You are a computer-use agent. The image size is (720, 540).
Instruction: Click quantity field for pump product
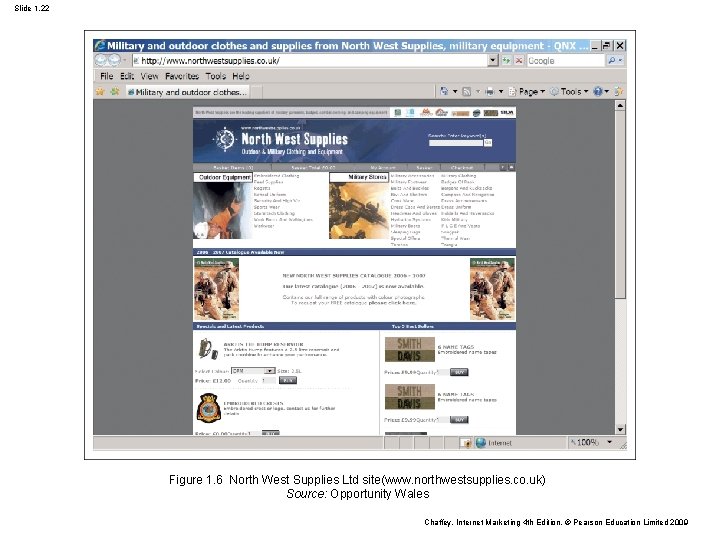(x=268, y=381)
